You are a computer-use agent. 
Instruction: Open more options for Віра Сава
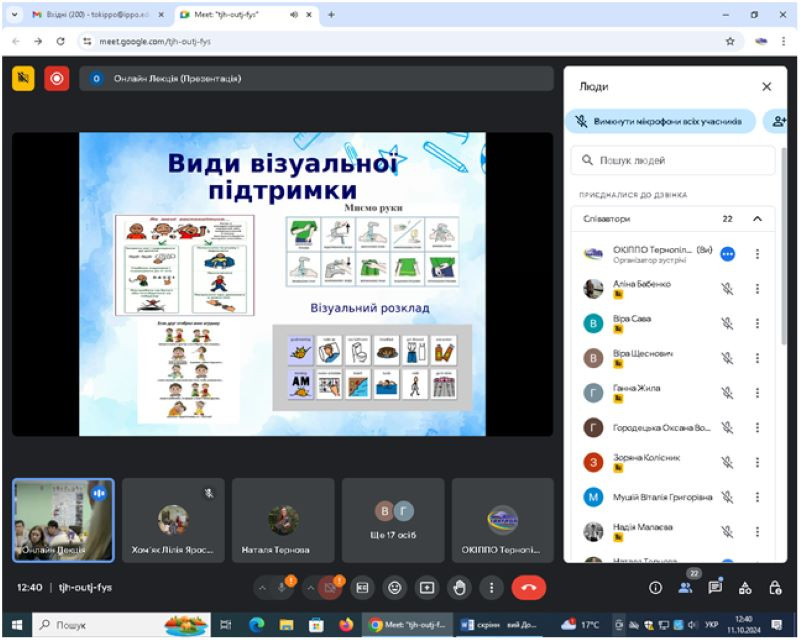pyautogui.click(x=757, y=323)
